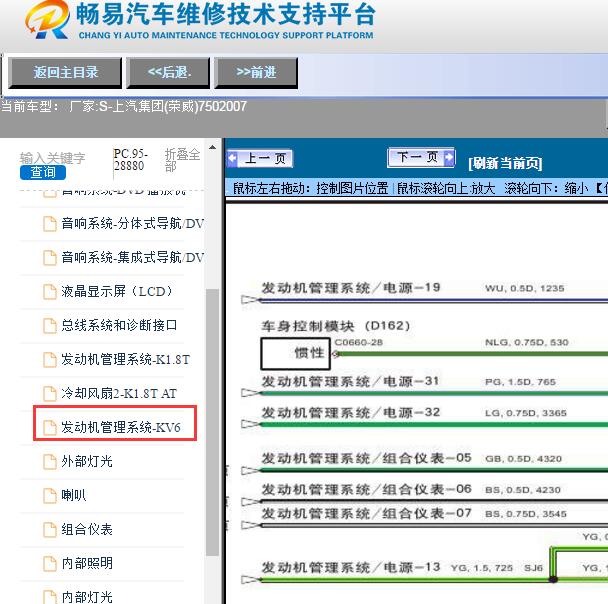608x604 pixels.
Task: Focus the 输入关键字 keyword field
Action: tap(52, 158)
